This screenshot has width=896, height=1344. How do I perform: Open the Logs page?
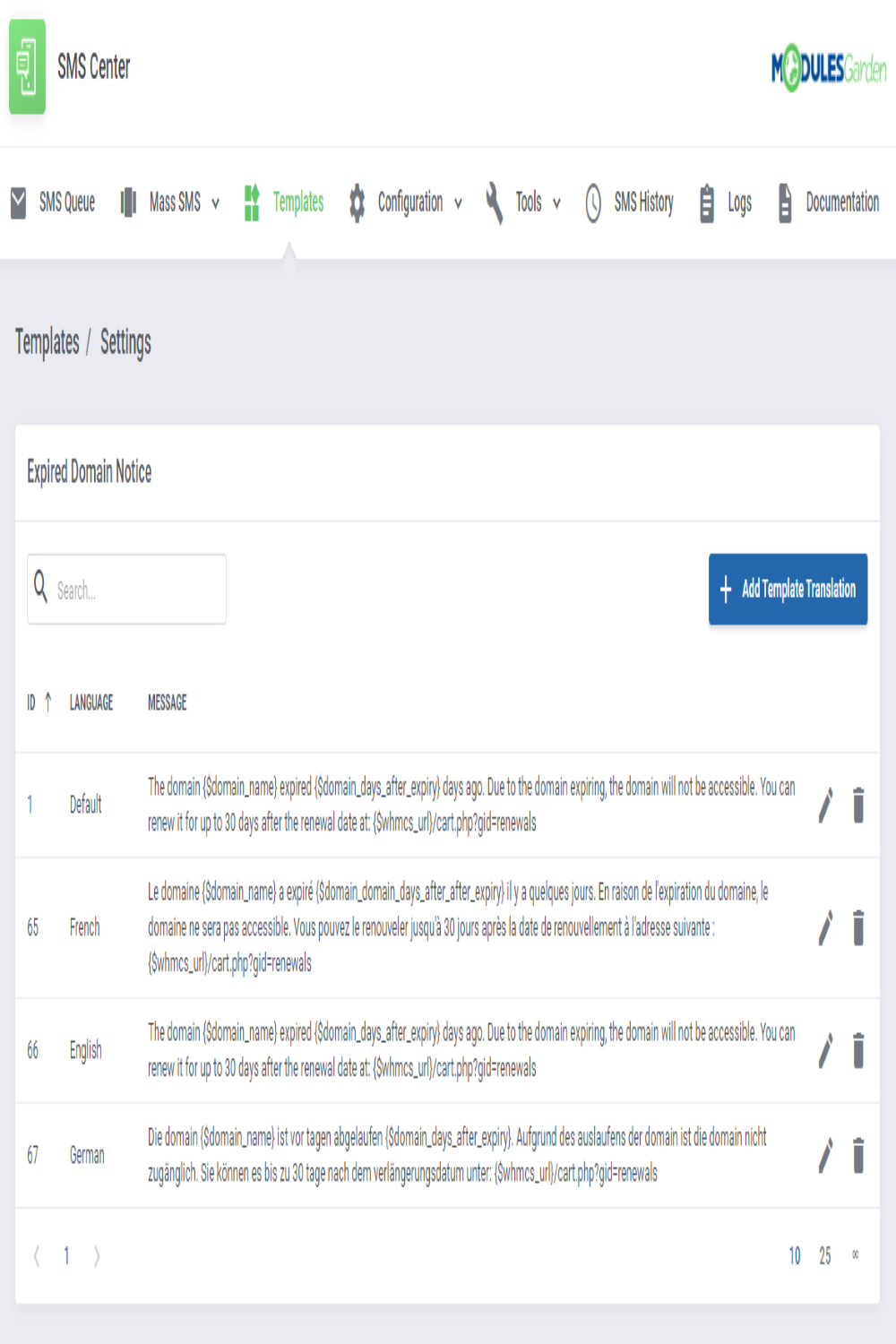[x=726, y=202]
